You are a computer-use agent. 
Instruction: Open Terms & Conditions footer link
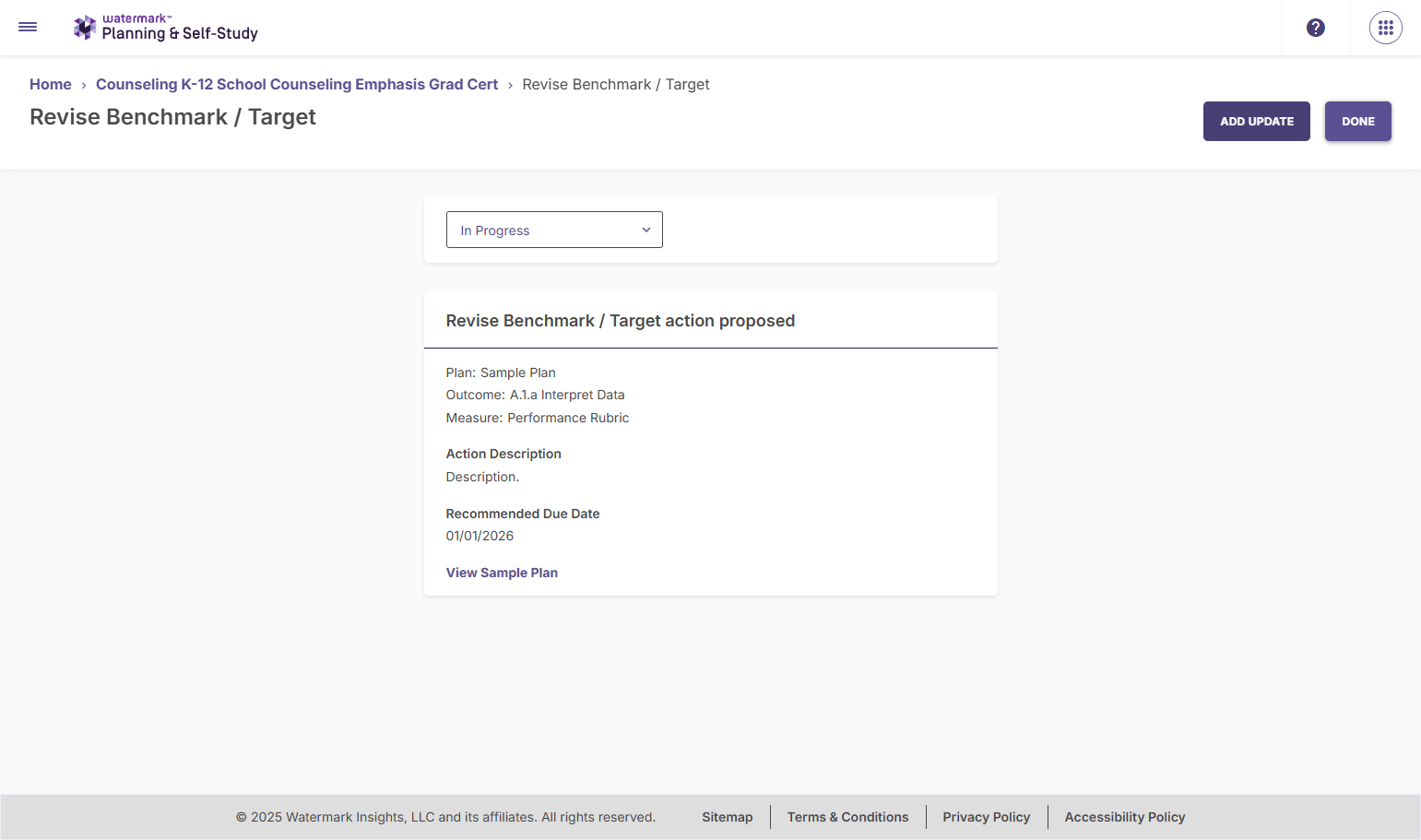848,817
